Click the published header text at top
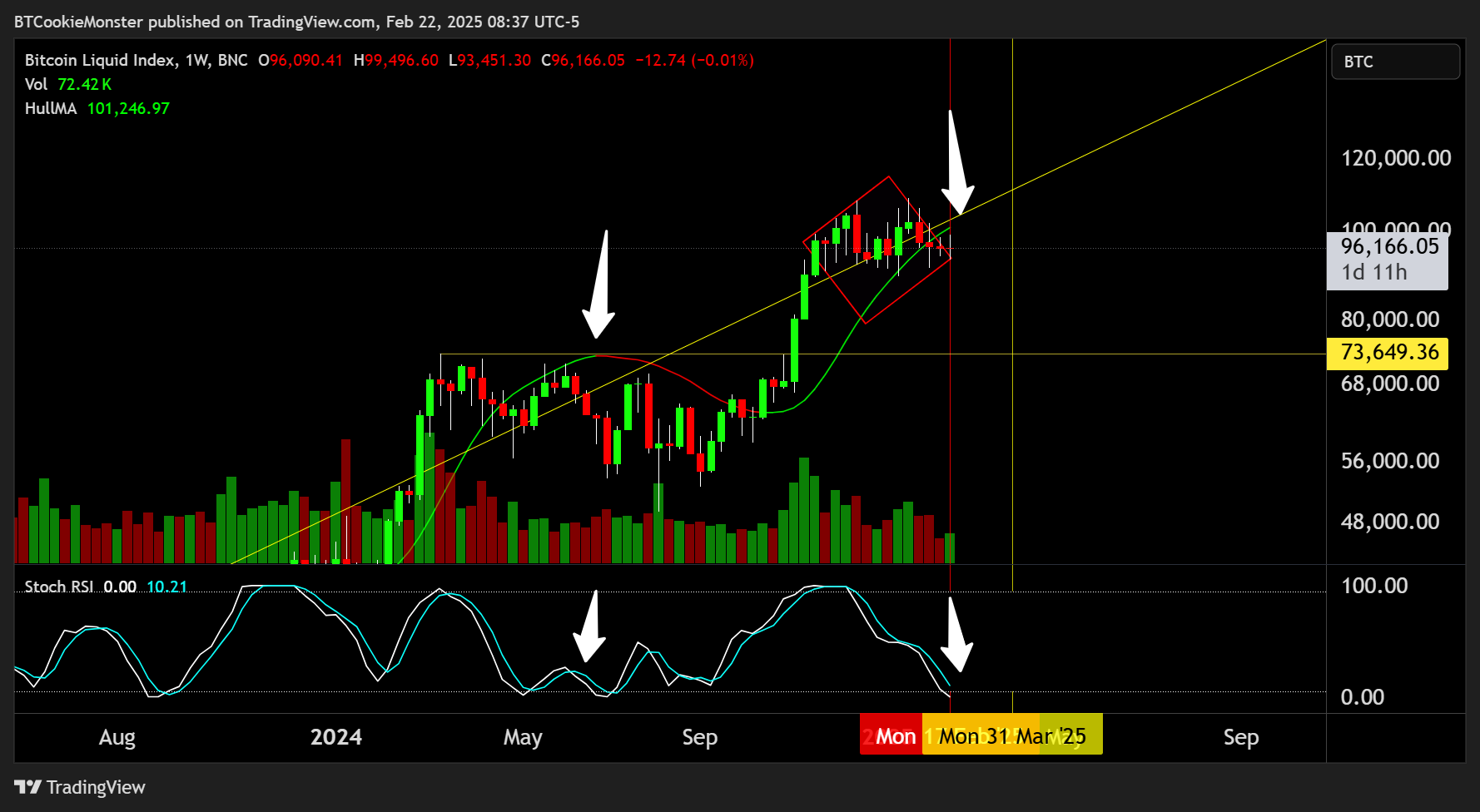 (297, 22)
